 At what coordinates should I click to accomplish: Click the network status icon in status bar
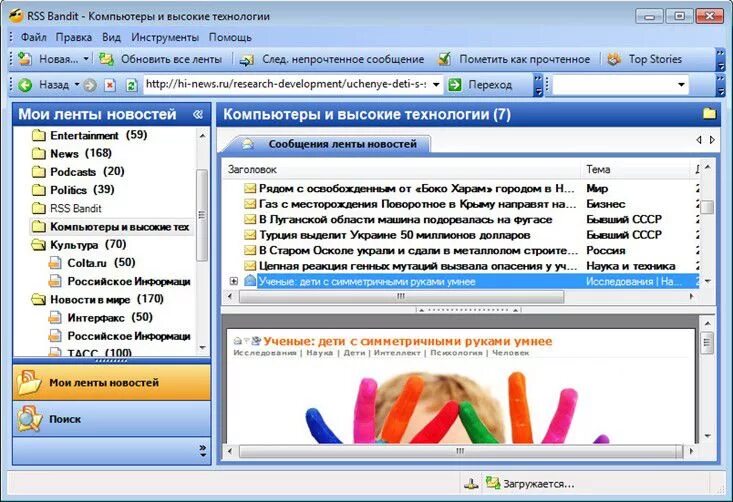(x=471, y=483)
